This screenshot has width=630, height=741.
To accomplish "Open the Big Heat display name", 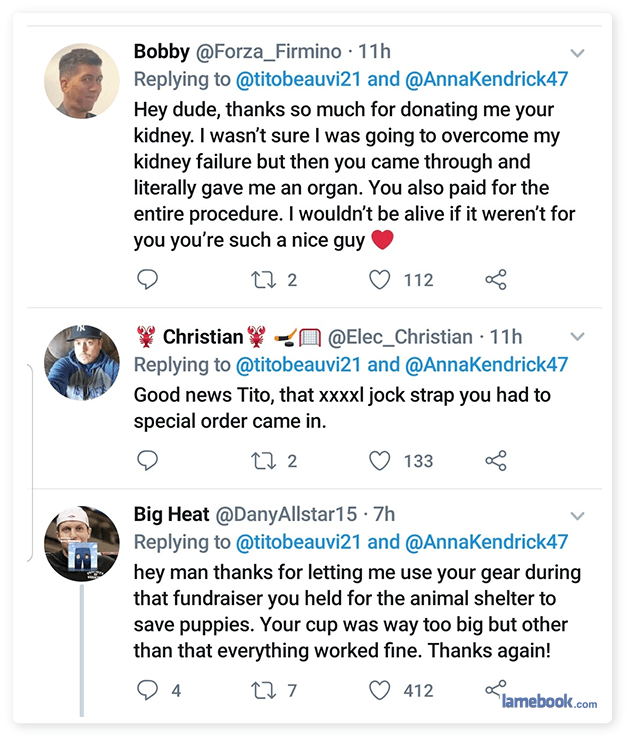I will click(172, 515).
